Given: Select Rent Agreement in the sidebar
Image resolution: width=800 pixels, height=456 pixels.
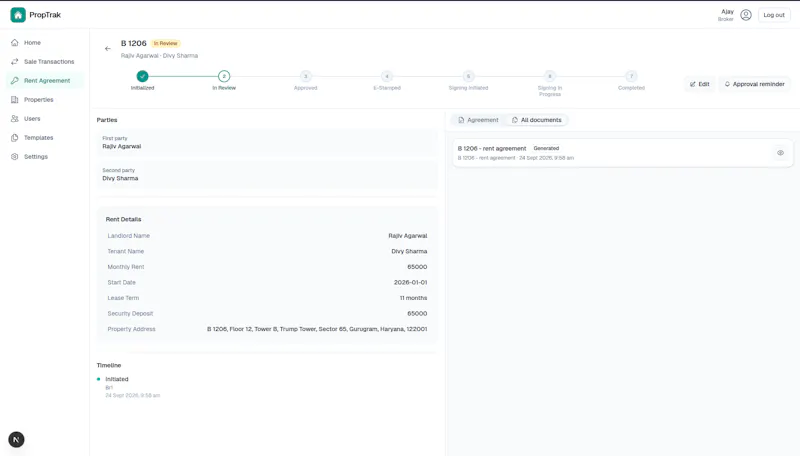Looking at the screenshot, I should pyautogui.click(x=44, y=81).
